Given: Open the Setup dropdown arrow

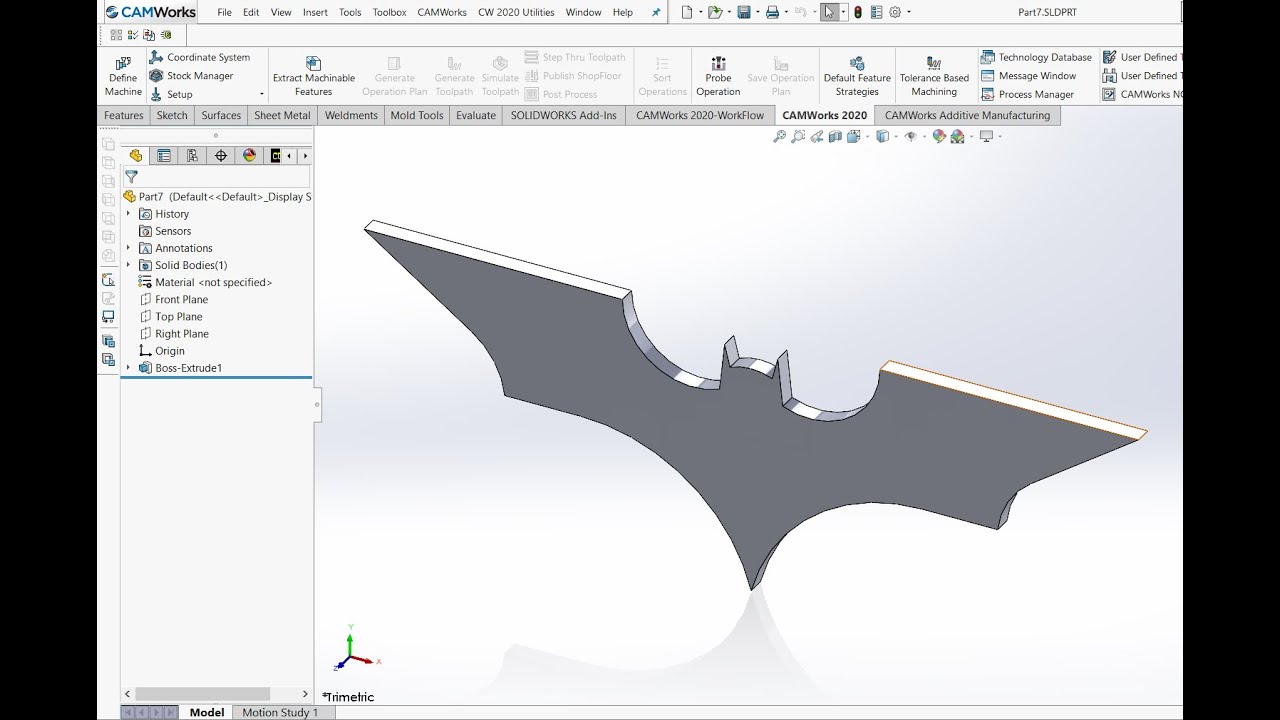Looking at the screenshot, I should (x=262, y=94).
